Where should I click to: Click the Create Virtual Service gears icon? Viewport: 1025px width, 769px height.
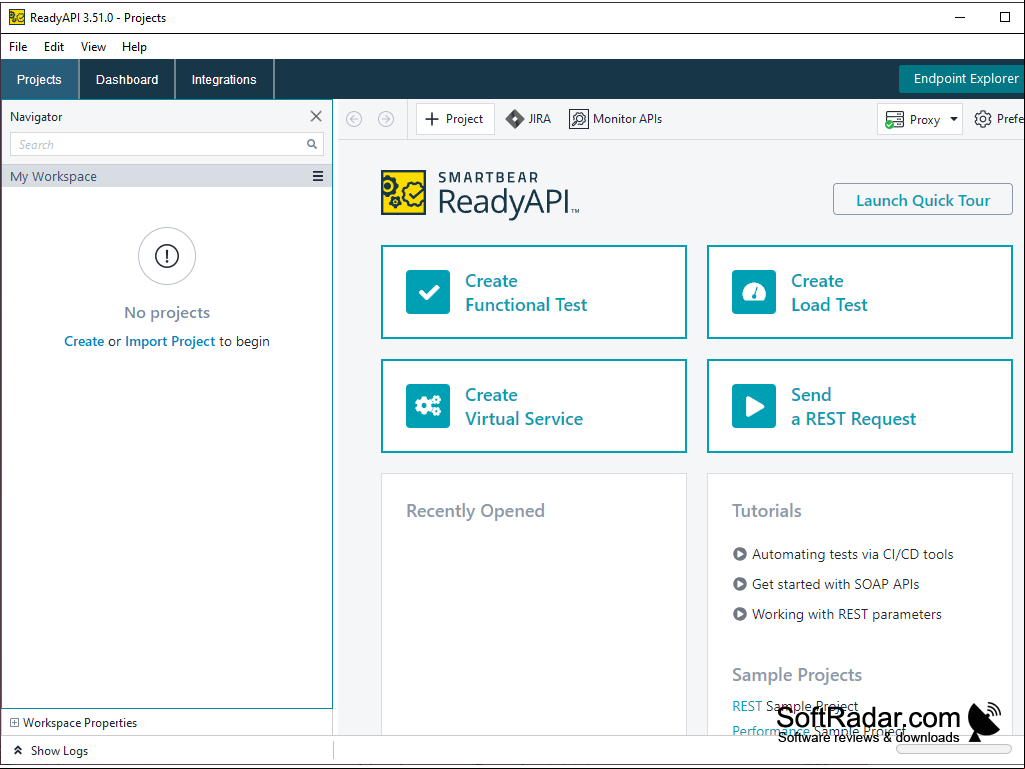click(428, 406)
